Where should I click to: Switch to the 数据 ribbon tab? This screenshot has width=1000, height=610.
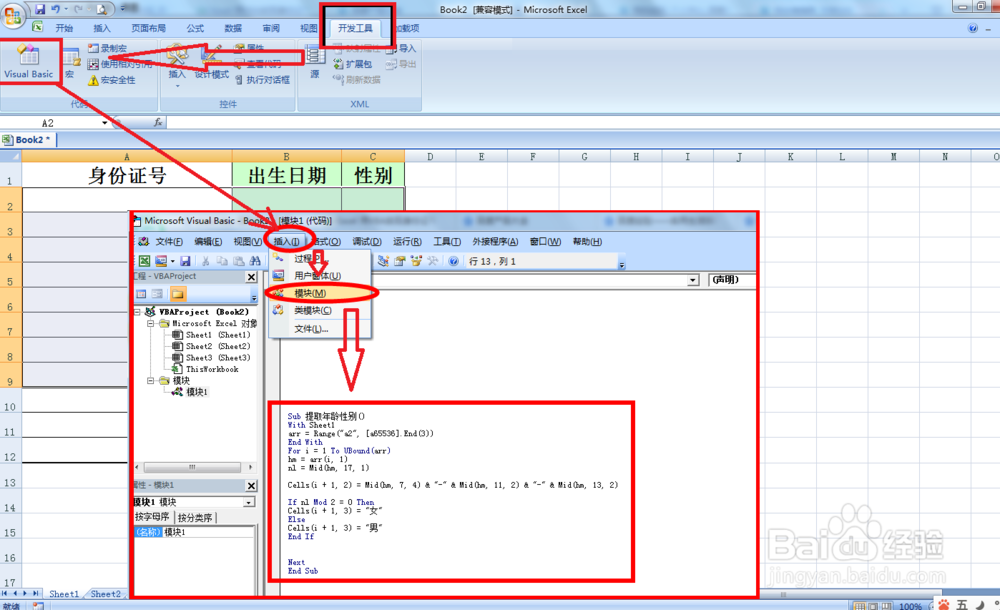(233, 28)
